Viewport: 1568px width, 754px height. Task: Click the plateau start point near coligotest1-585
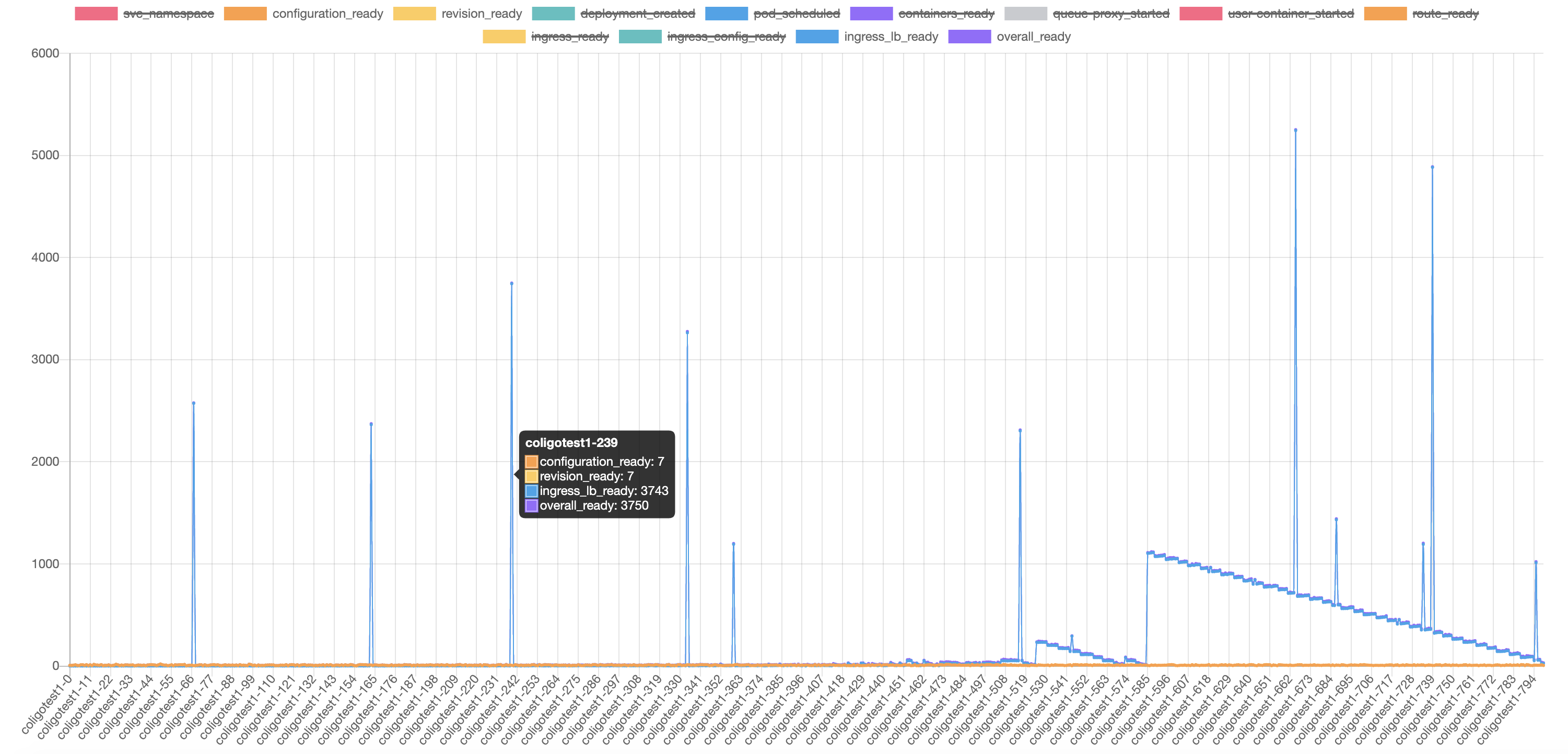(1148, 553)
